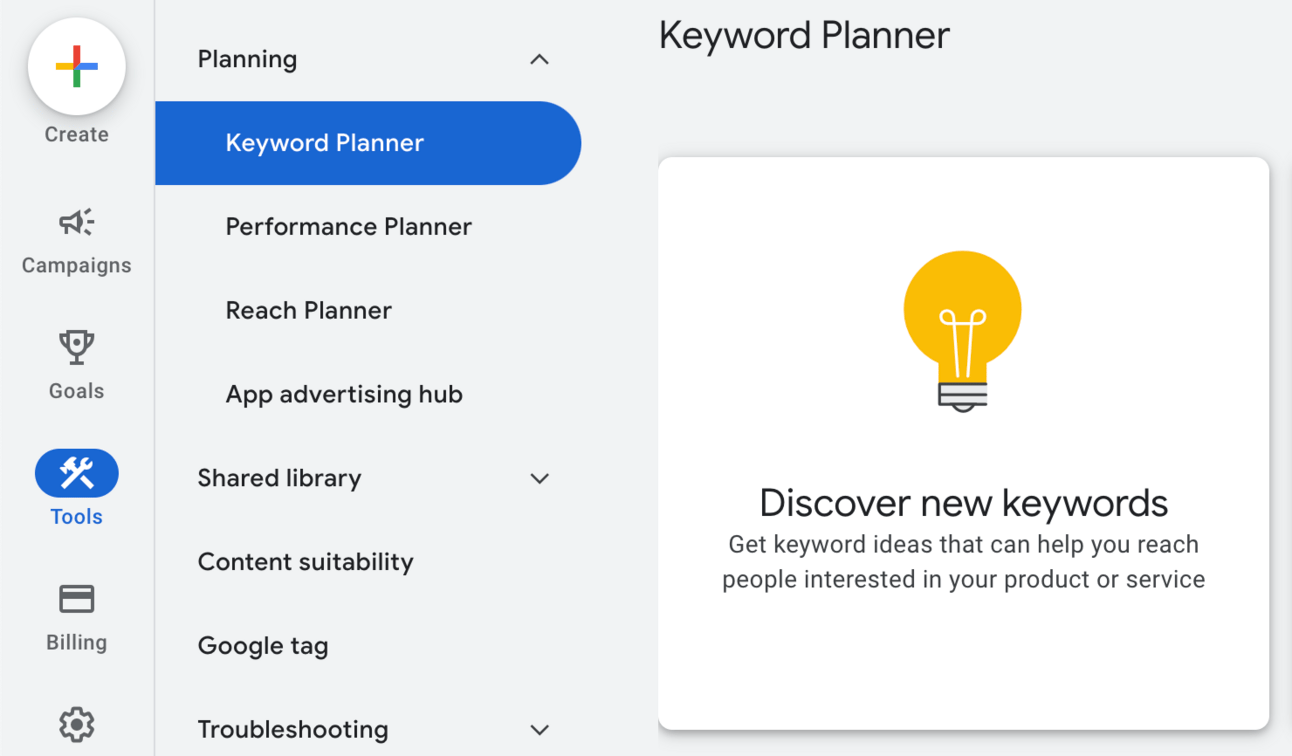Open Content suitability settings
1292x756 pixels.
pos(305,562)
